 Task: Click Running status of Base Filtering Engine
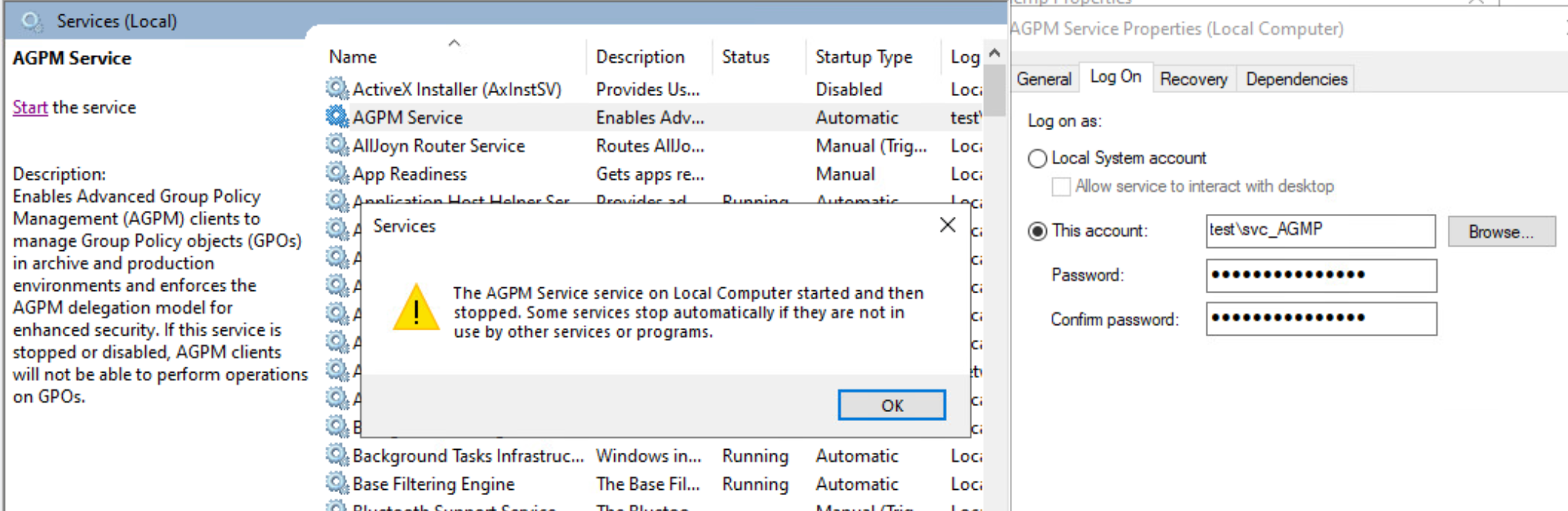point(755,484)
